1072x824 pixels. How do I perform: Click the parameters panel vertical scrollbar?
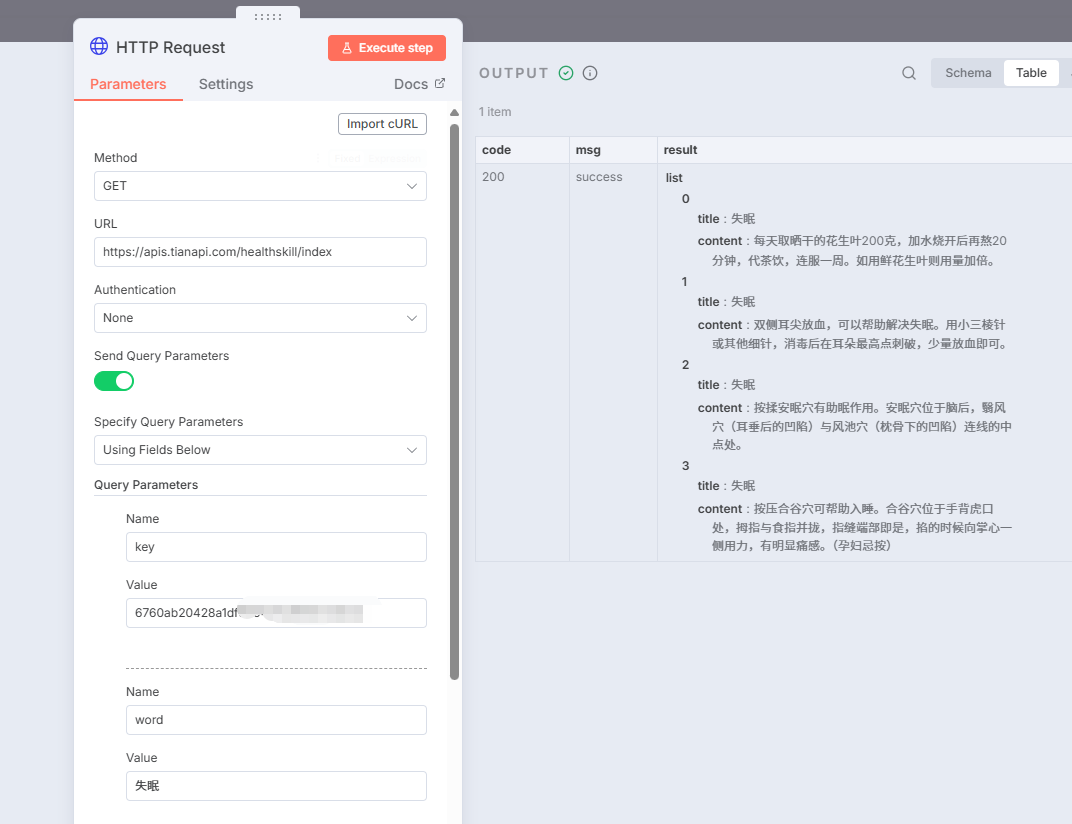tap(454, 400)
